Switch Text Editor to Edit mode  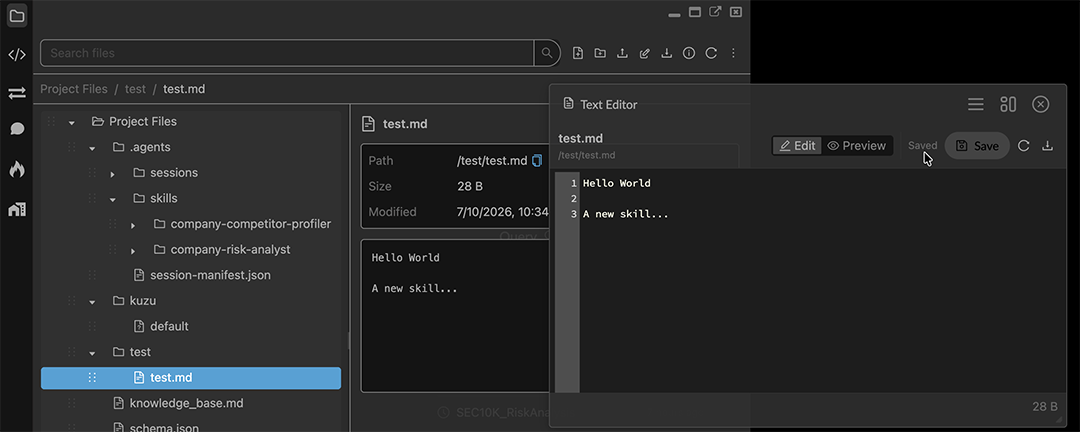(797, 146)
